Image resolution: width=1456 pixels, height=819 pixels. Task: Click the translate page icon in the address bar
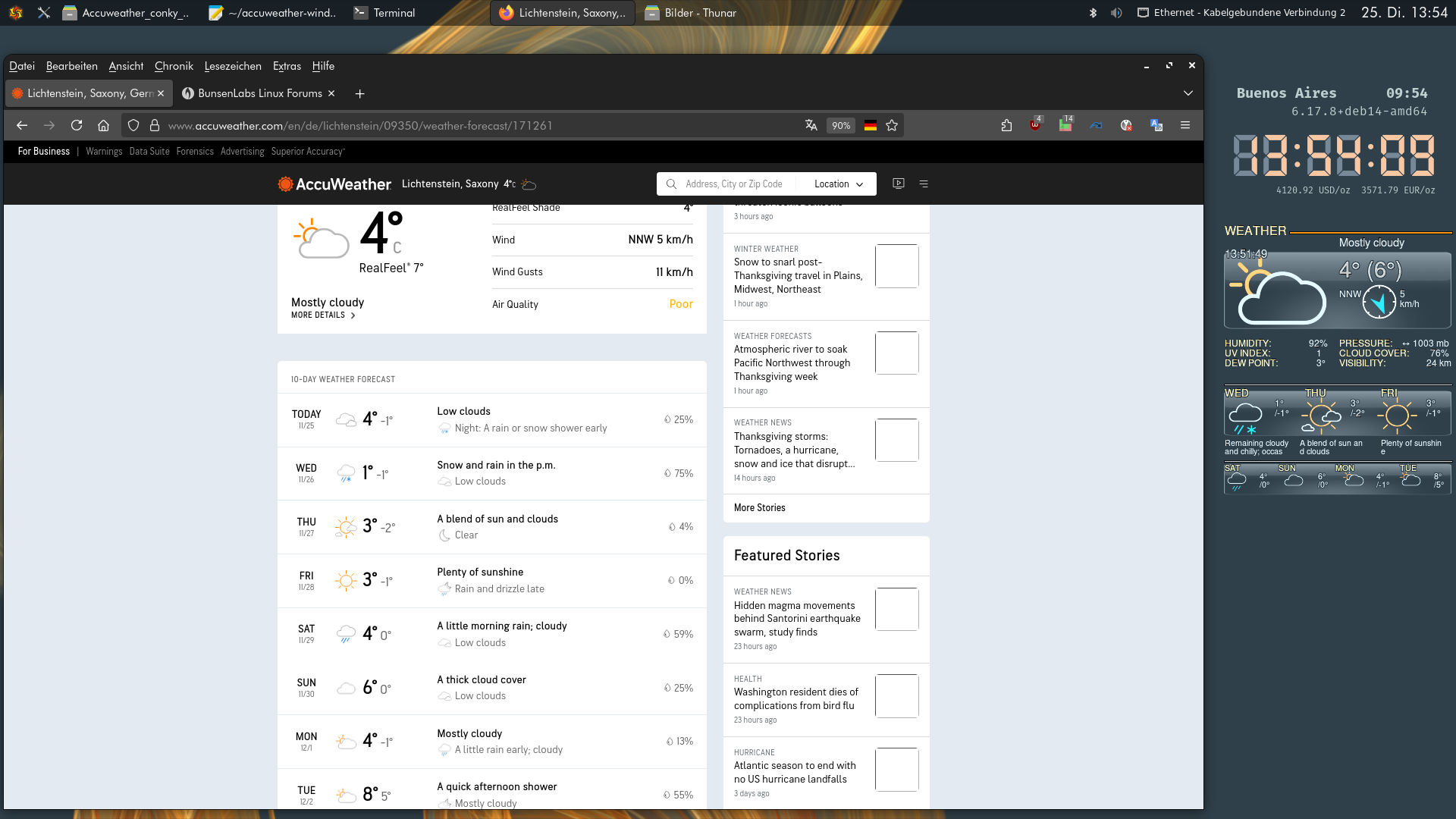click(x=811, y=125)
